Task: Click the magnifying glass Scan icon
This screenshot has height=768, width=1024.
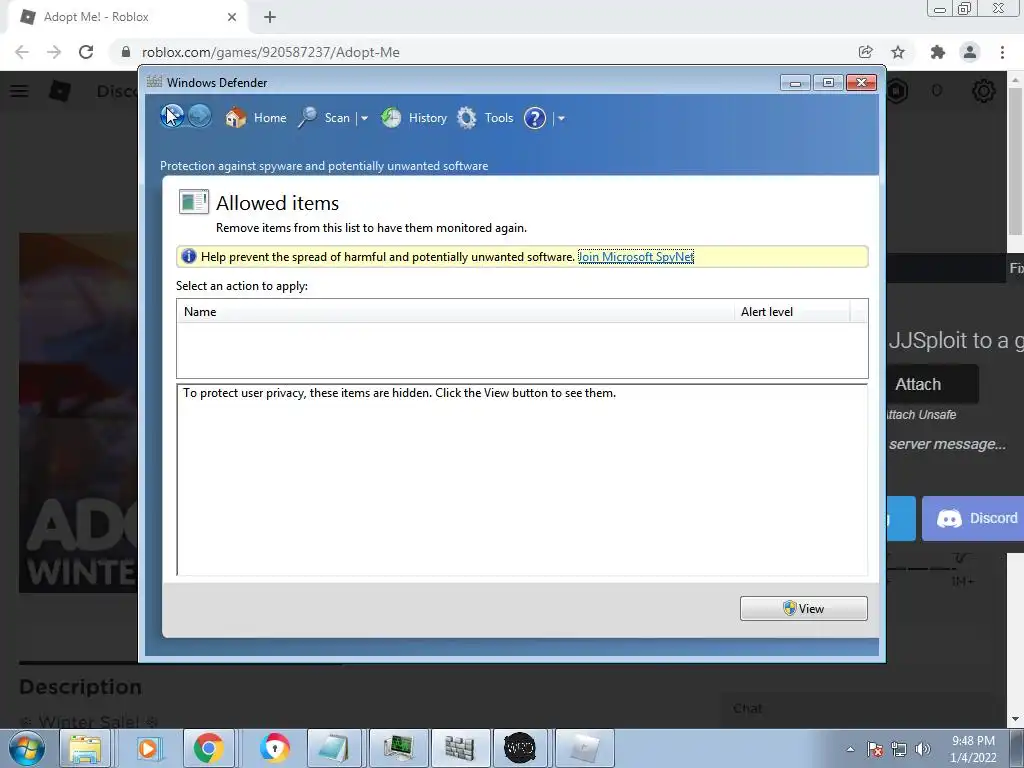Action: 307,118
